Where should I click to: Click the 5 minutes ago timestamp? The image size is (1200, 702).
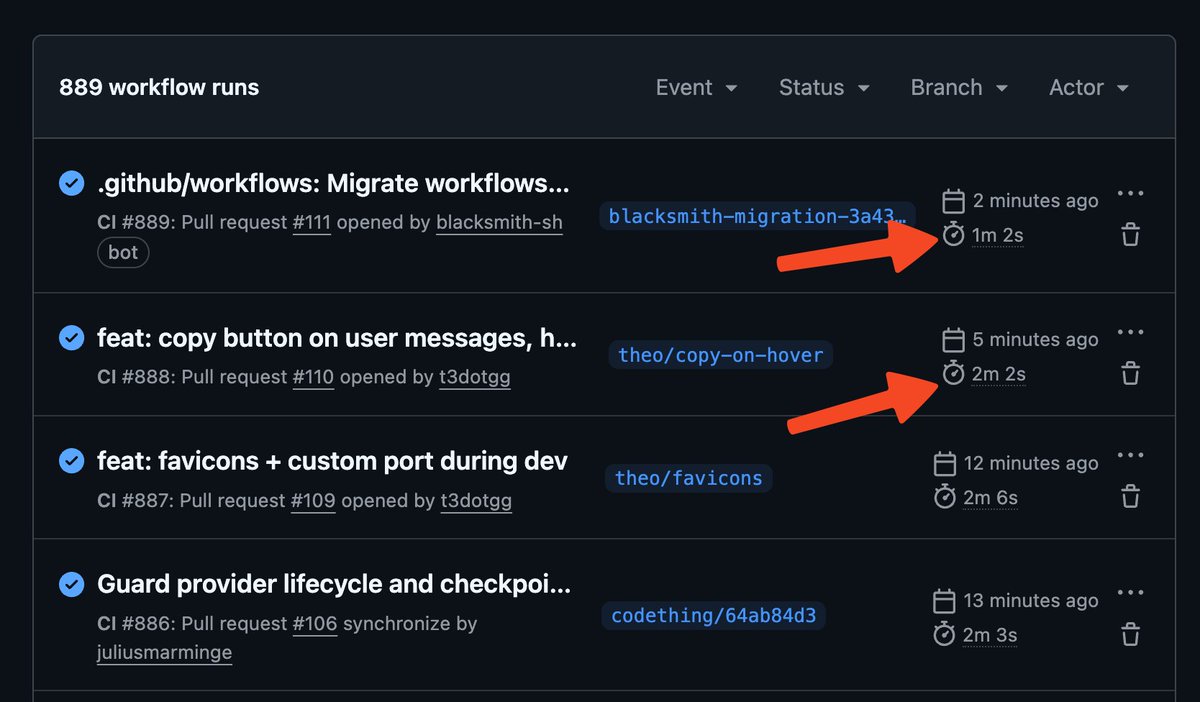[1035, 340]
